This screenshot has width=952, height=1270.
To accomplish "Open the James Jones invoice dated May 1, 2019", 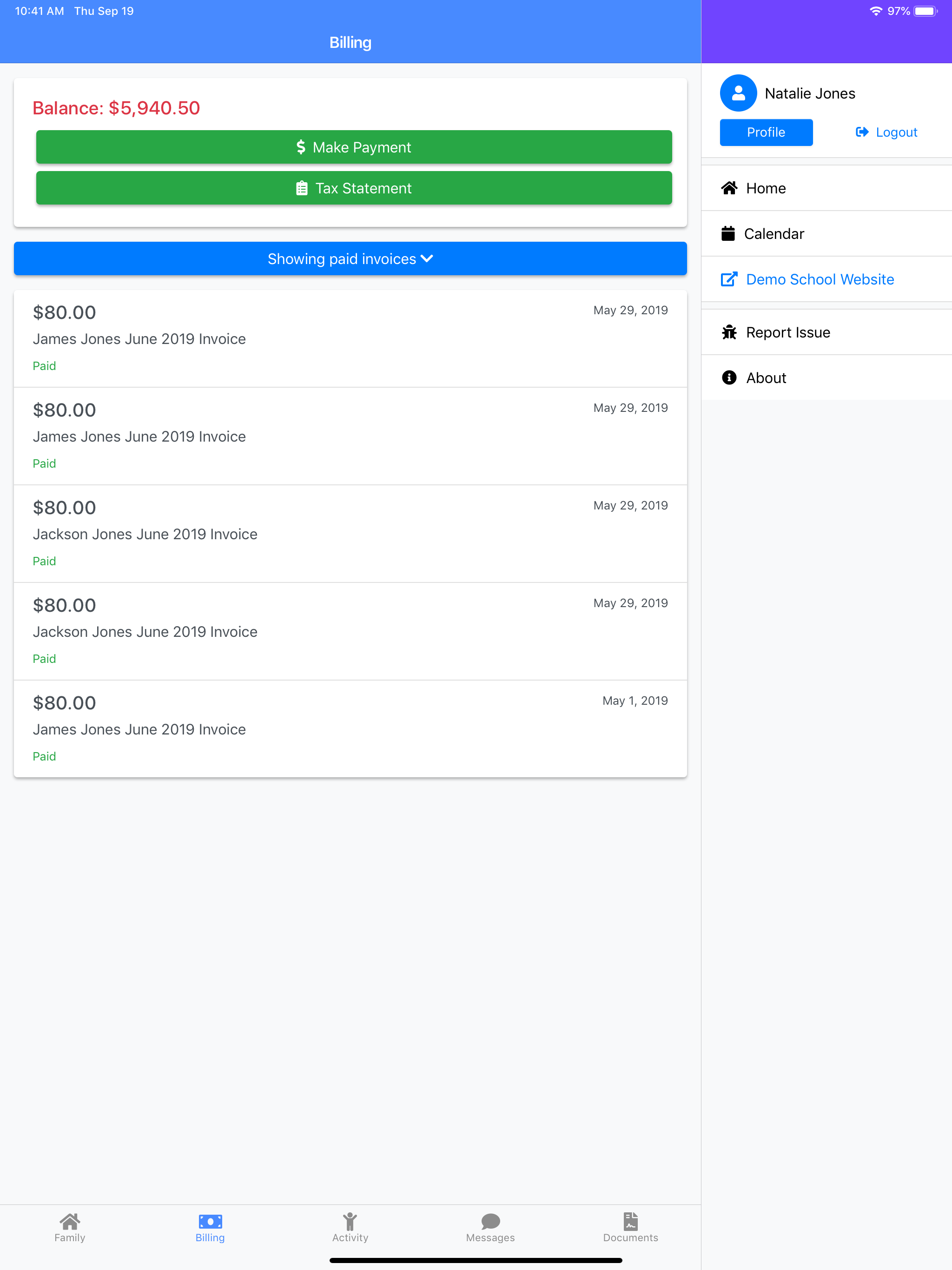I will coord(350,728).
